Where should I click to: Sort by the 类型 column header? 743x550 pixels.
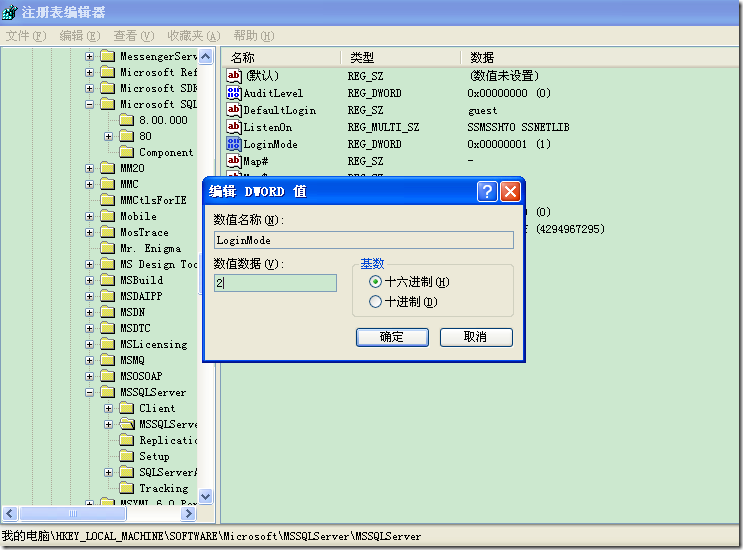(x=400, y=58)
